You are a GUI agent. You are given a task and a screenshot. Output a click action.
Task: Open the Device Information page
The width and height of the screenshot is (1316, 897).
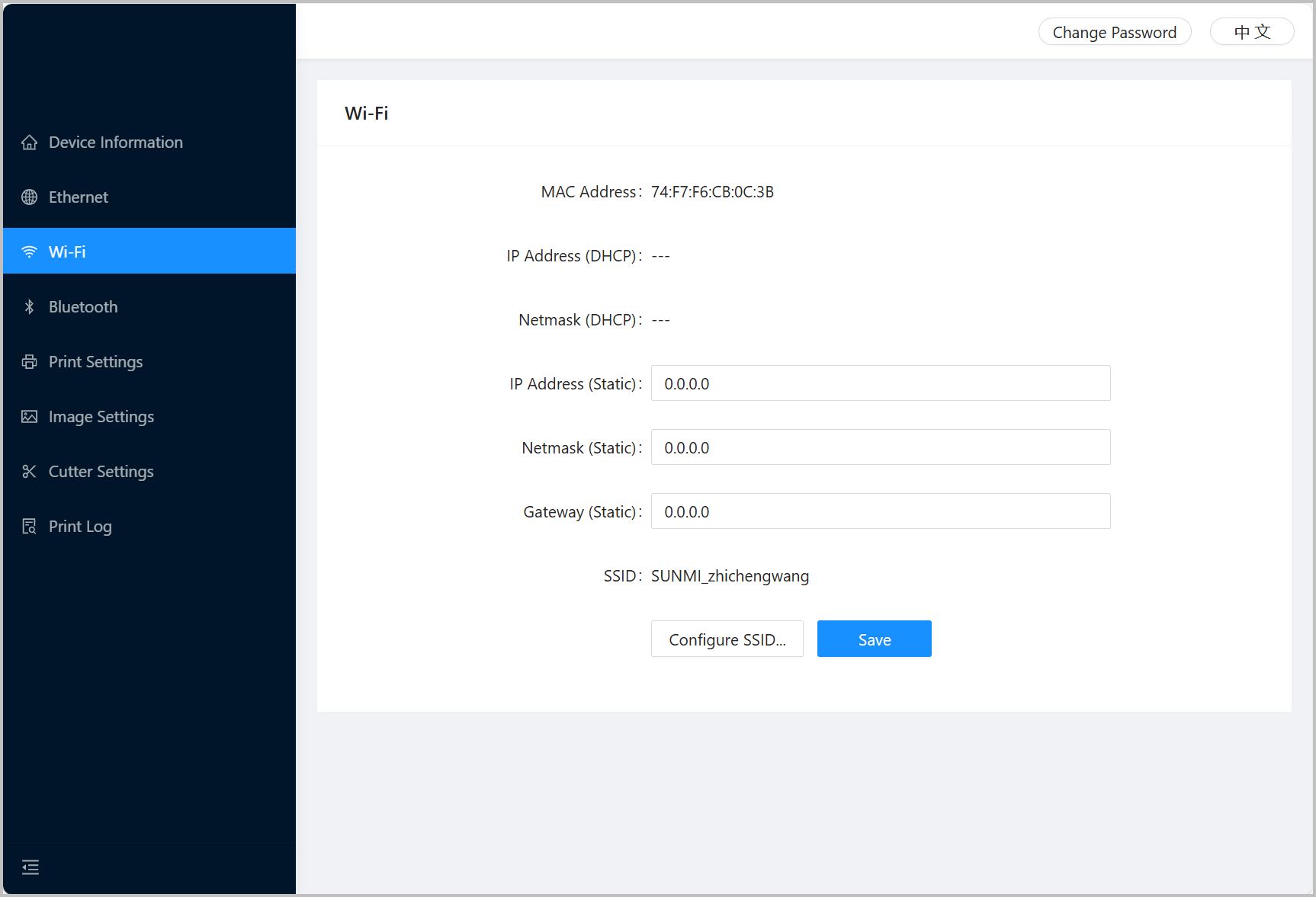(115, 143)
